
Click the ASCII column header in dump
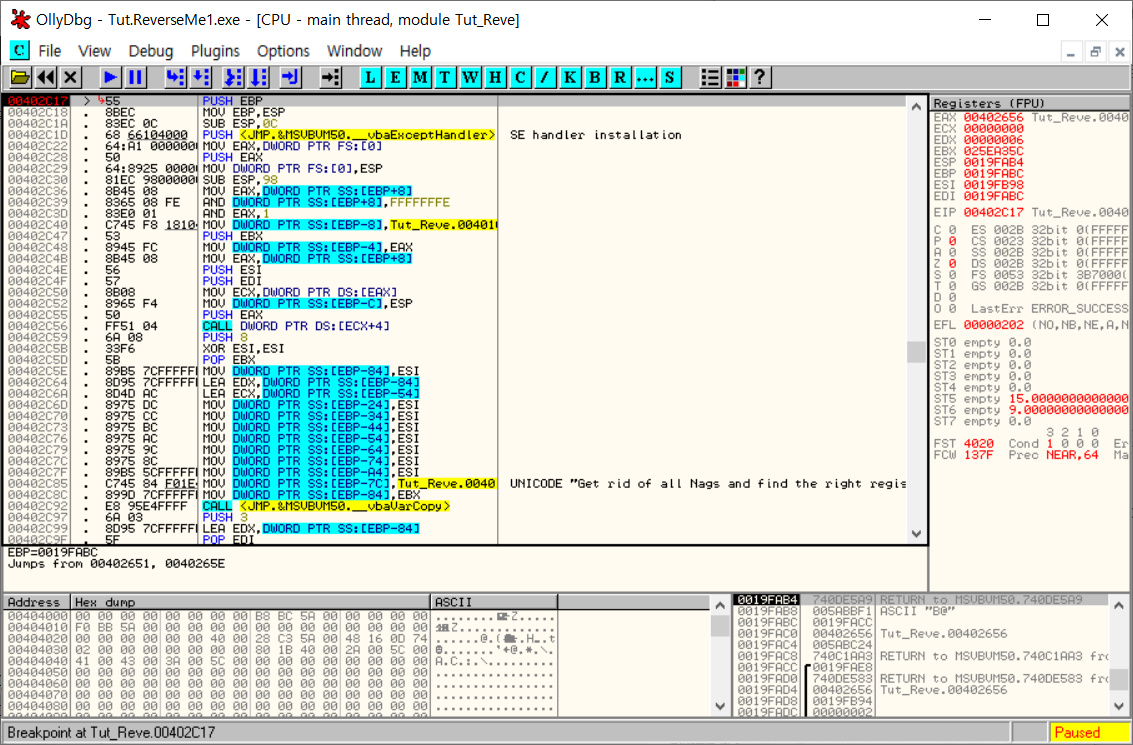(x=494, y=602)
